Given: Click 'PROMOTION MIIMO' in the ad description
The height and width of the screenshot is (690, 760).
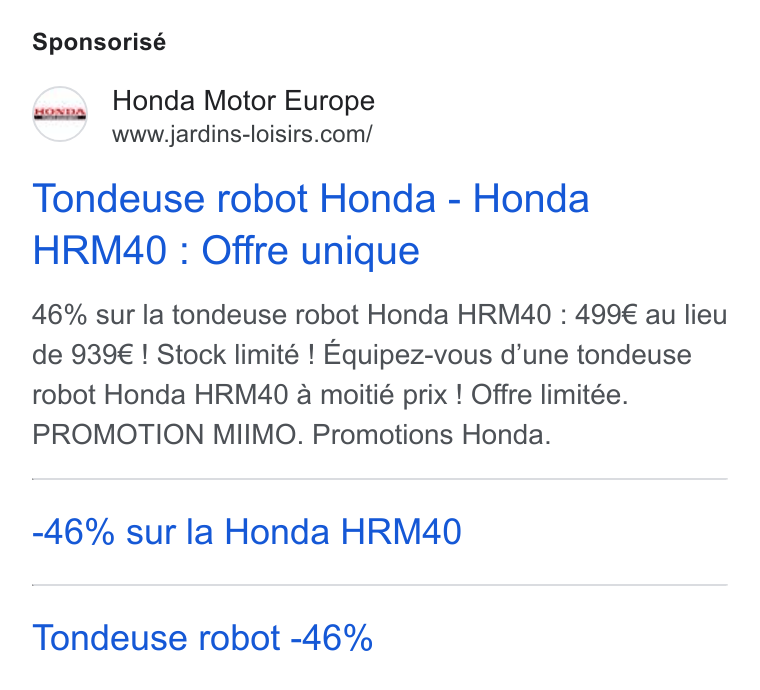Looking at the screenshot, I should pos(164,434).
